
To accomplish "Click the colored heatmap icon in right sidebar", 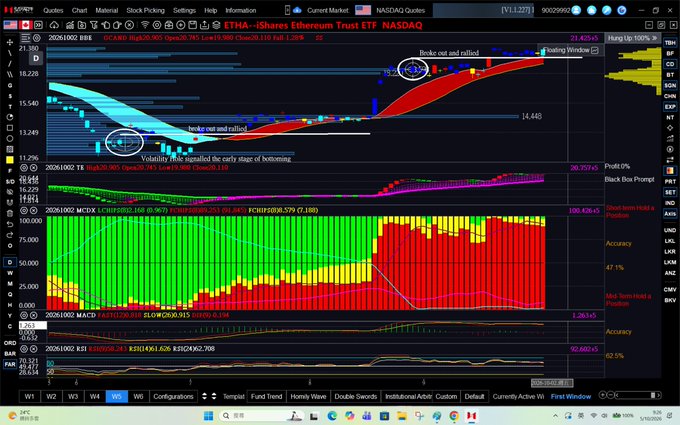I will coord(670,170).
